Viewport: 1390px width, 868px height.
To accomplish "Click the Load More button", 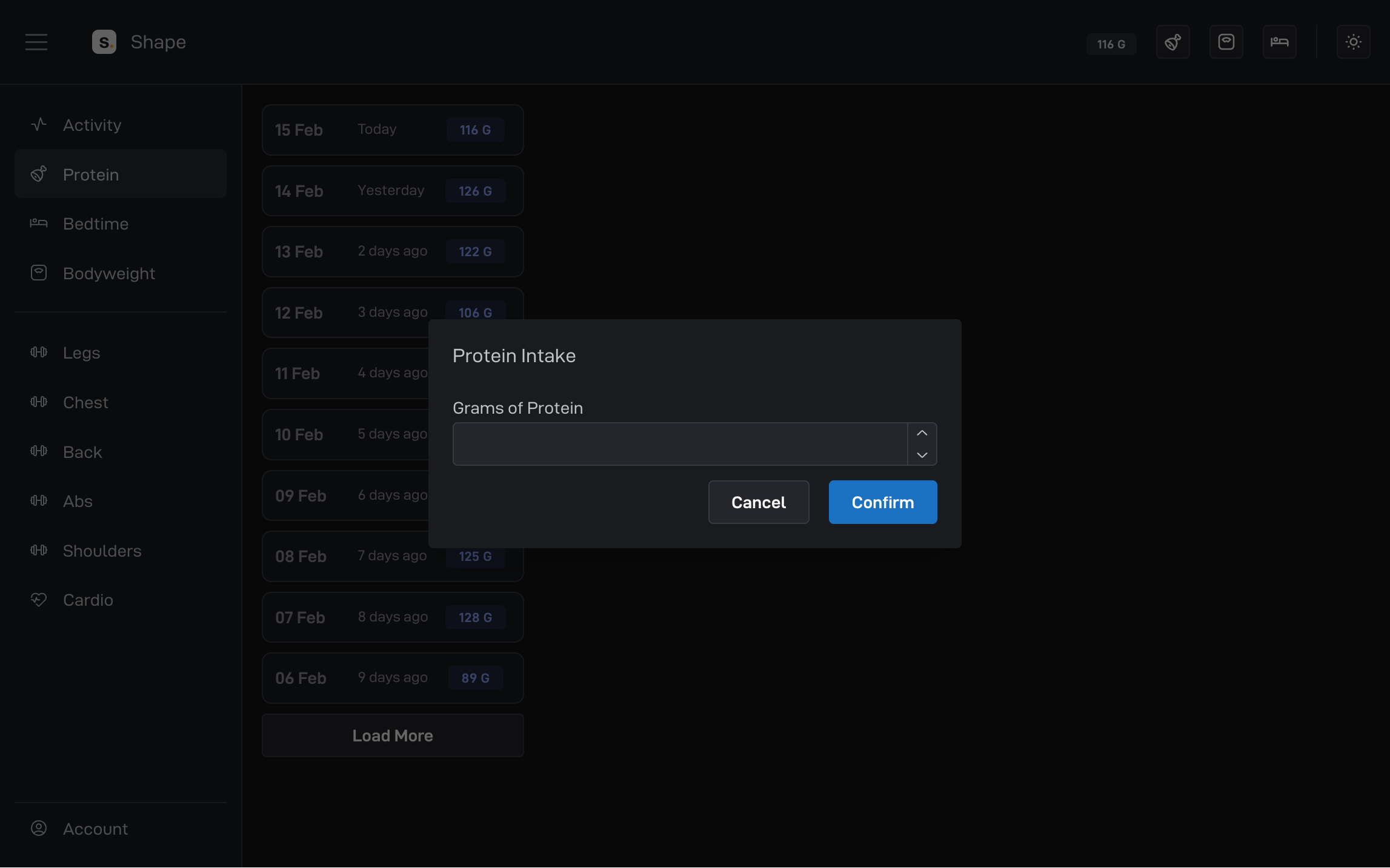I will coord(393,735).
